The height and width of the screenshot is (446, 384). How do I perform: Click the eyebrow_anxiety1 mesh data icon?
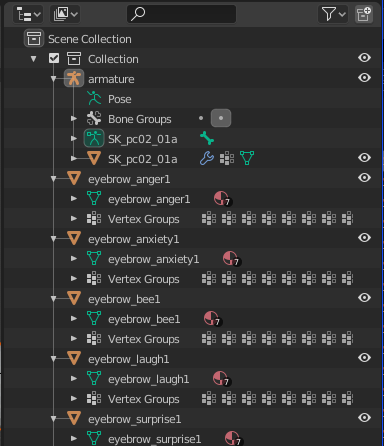[94, 258]
